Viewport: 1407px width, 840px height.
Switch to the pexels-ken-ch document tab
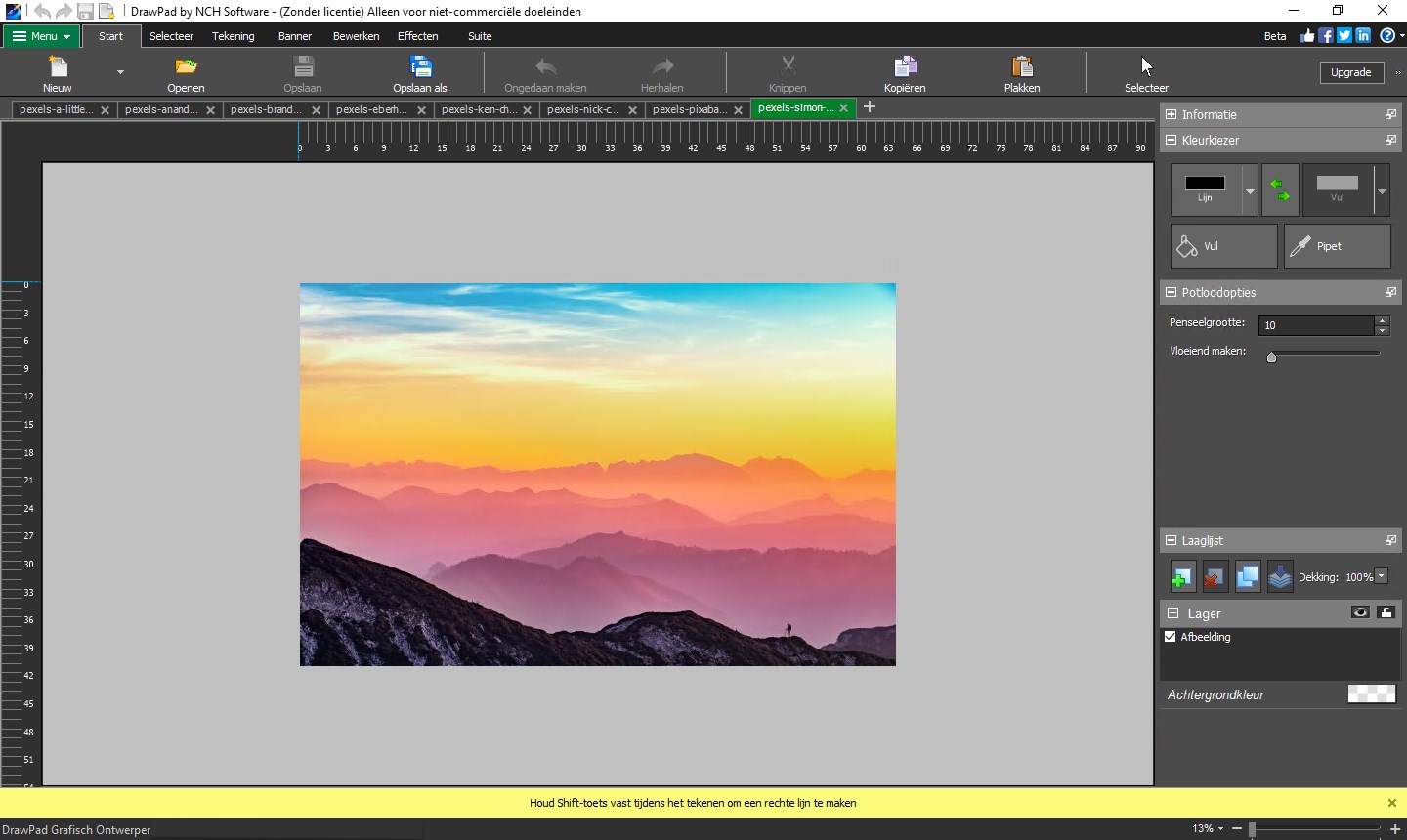pos(479,109)
